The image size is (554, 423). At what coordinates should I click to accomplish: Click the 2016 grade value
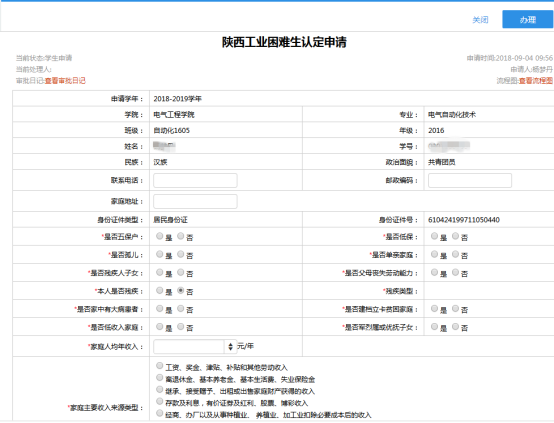click(x=436, y=131)
